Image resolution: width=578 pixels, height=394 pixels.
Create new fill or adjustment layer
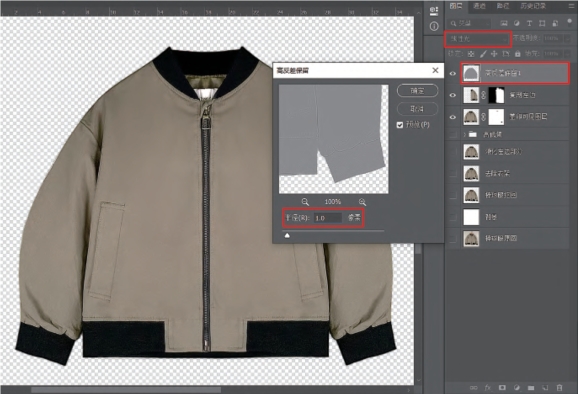pos(516,388)
